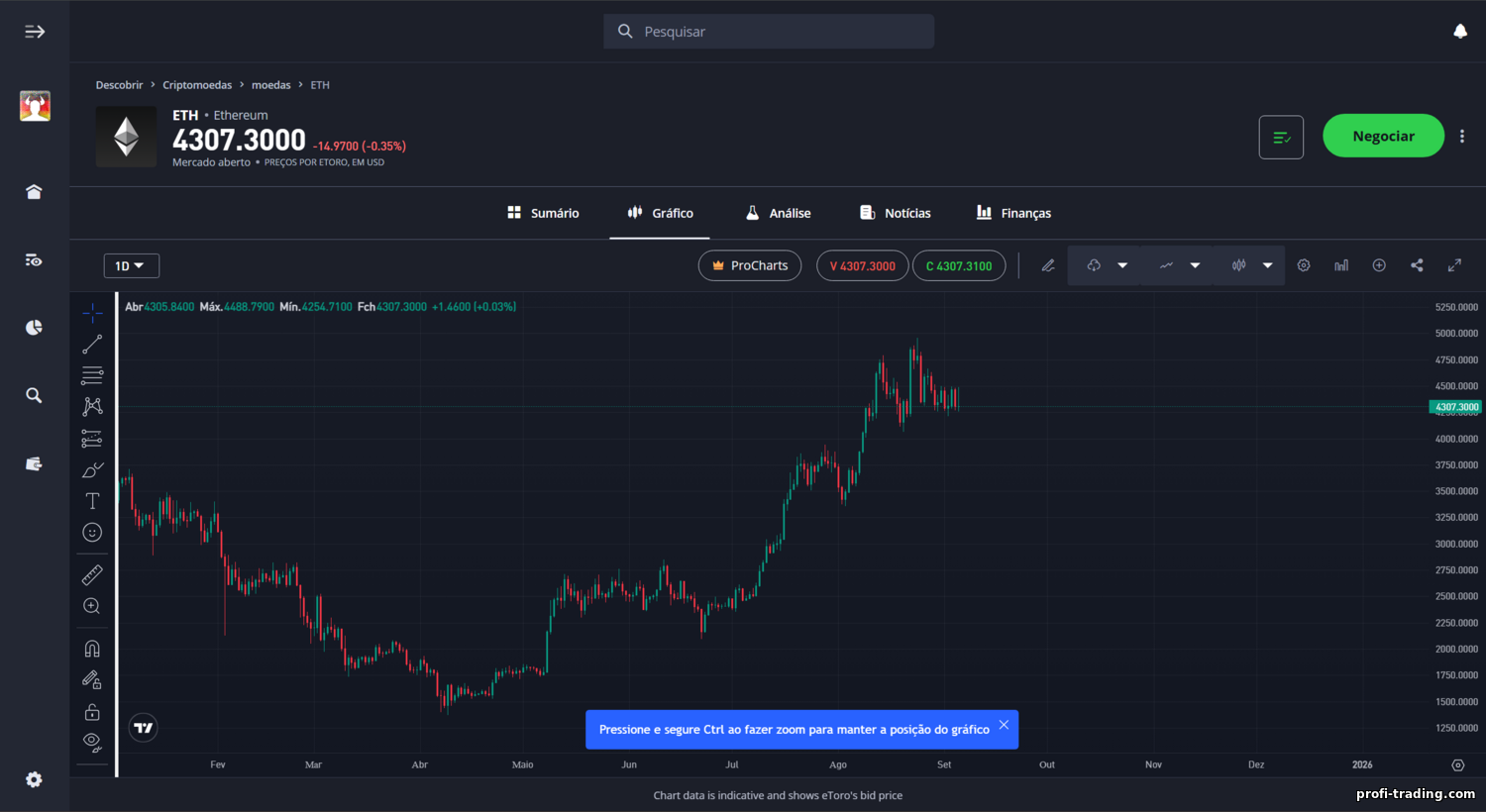Open the emoji sticker tool

pos(92,533)
